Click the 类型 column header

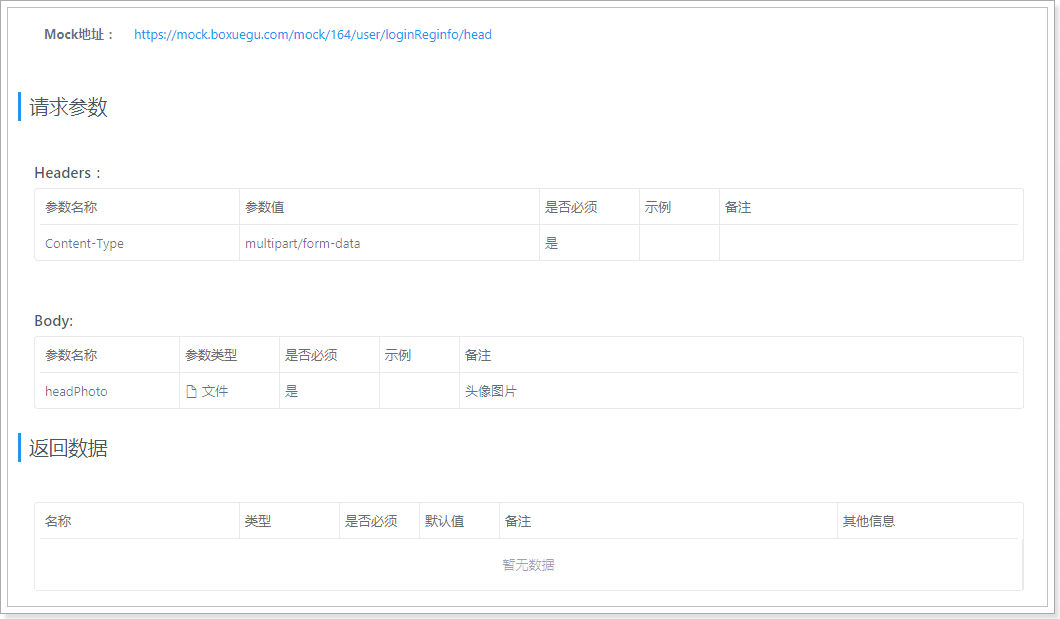coord(258,521)
